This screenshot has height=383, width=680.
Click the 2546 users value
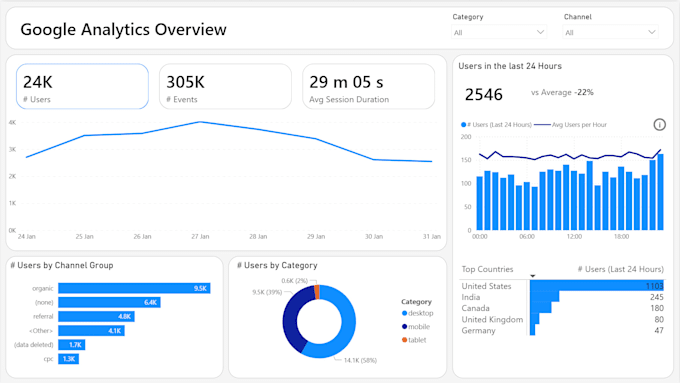coord(484,95)
